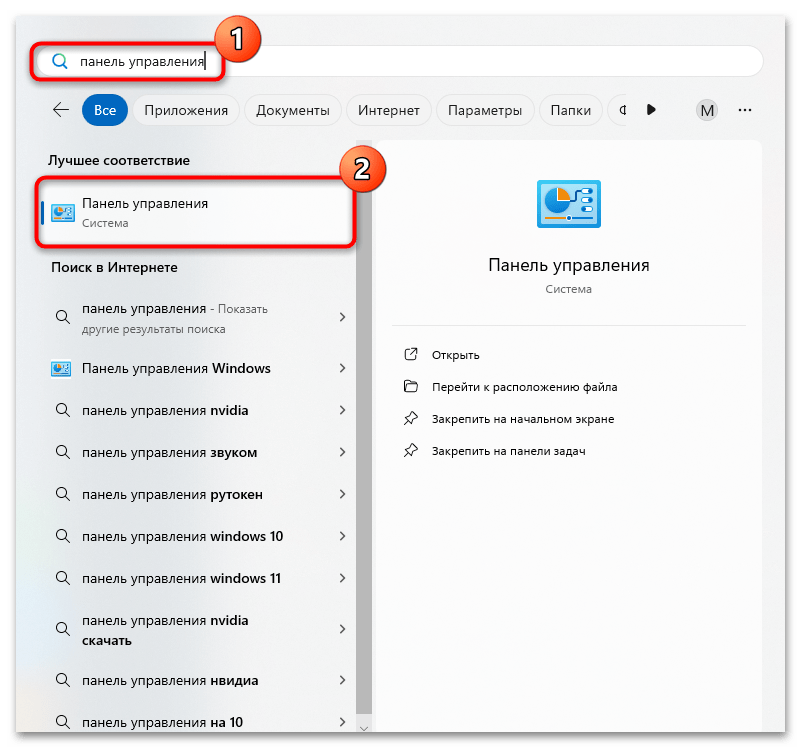Viewport: 801px width, 748px height.
Task: Expand chevron for 'панель управления звуком'
Action: point(342,452)
